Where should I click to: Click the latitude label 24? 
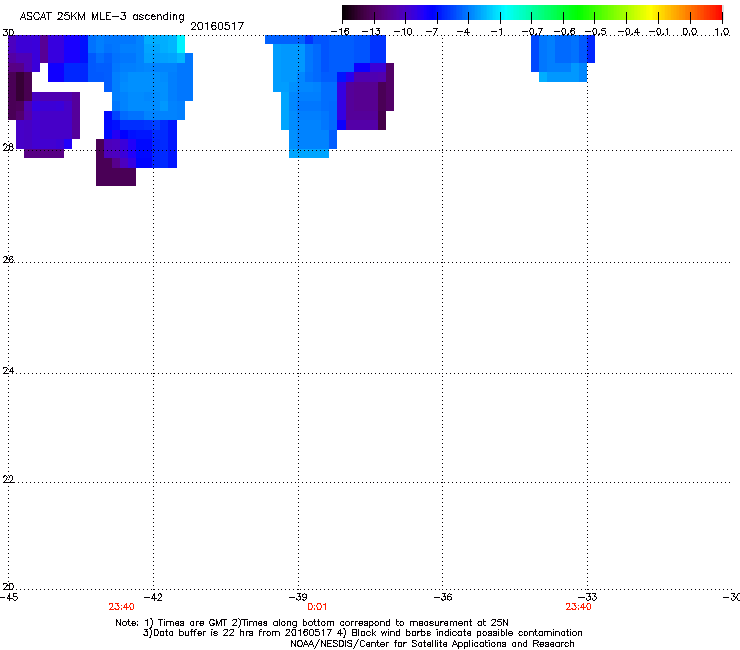point(8,371)
